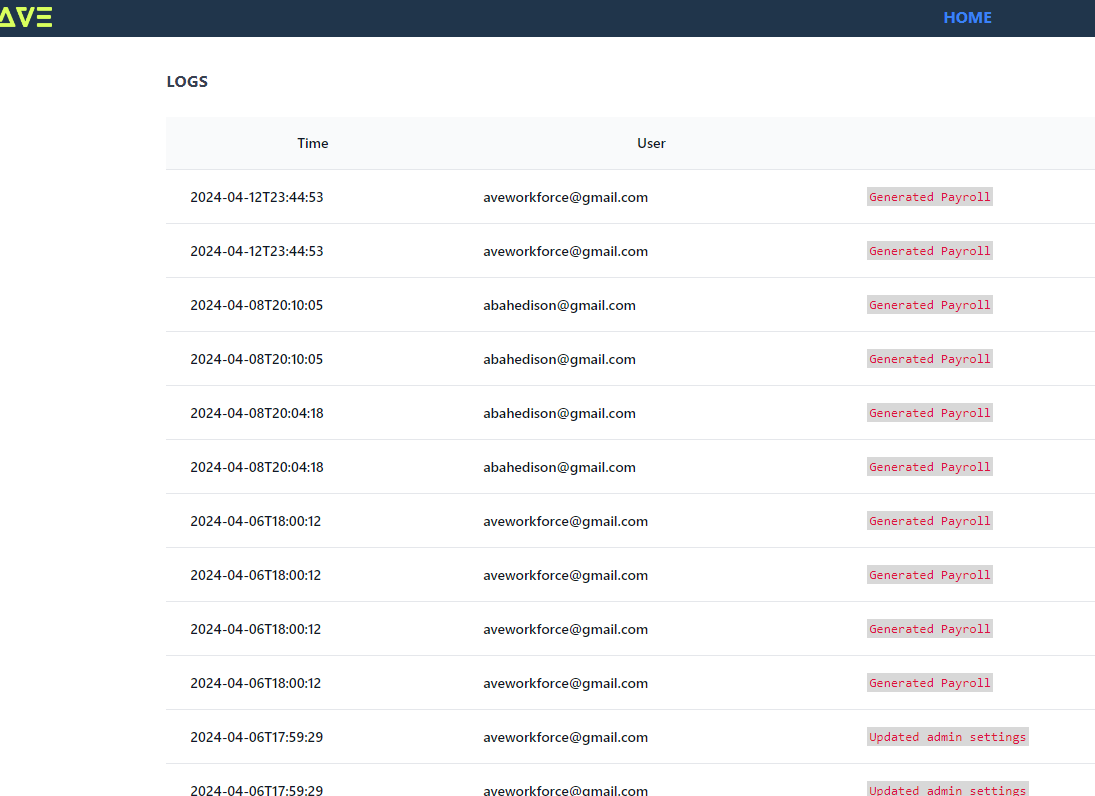Click the timestamp 2024-04-06T17:59:29
Image resolution: width=1095 pixels, height=796 pixels.
(x=256, y=737)
